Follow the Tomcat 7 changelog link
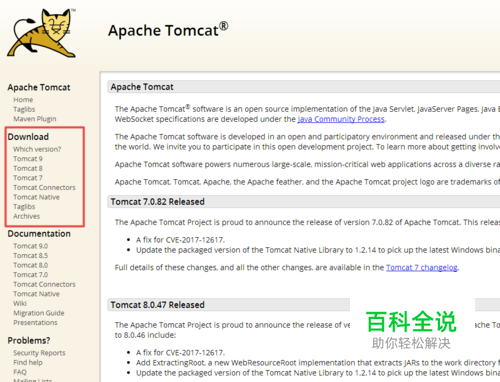Image resolution: width=500 pixels, height=382 pixels. [422, 268]
